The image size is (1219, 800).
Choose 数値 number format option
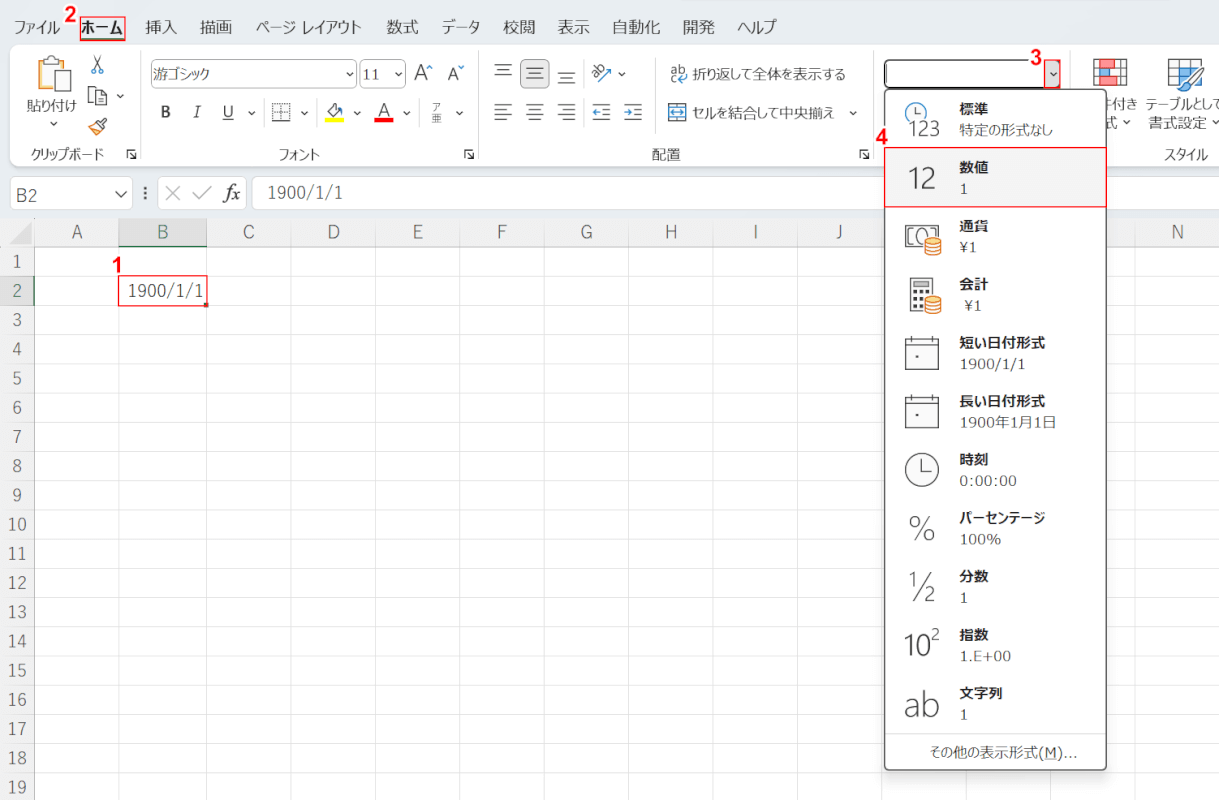(995, 178)
